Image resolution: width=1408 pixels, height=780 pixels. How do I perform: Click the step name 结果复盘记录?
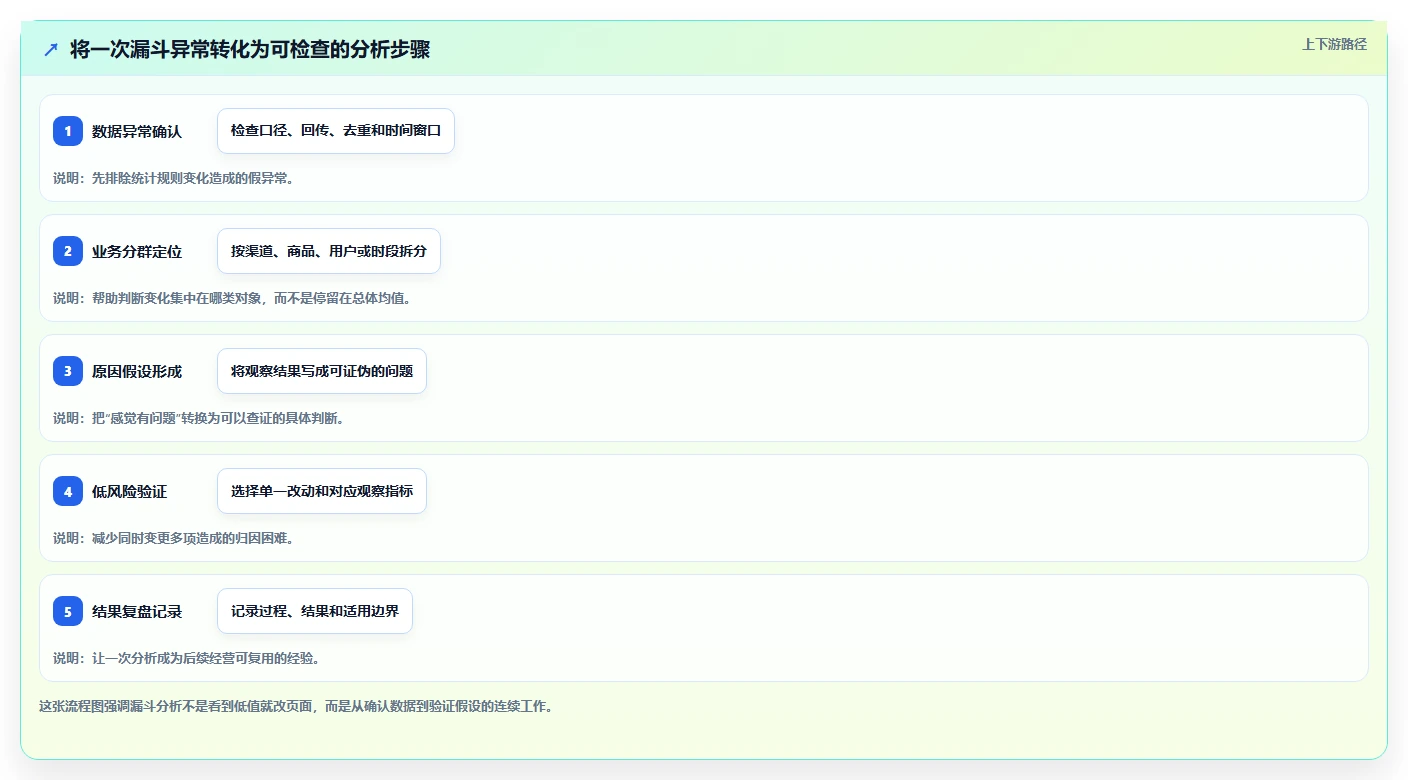pyautogui.click(x=137, y=611)
